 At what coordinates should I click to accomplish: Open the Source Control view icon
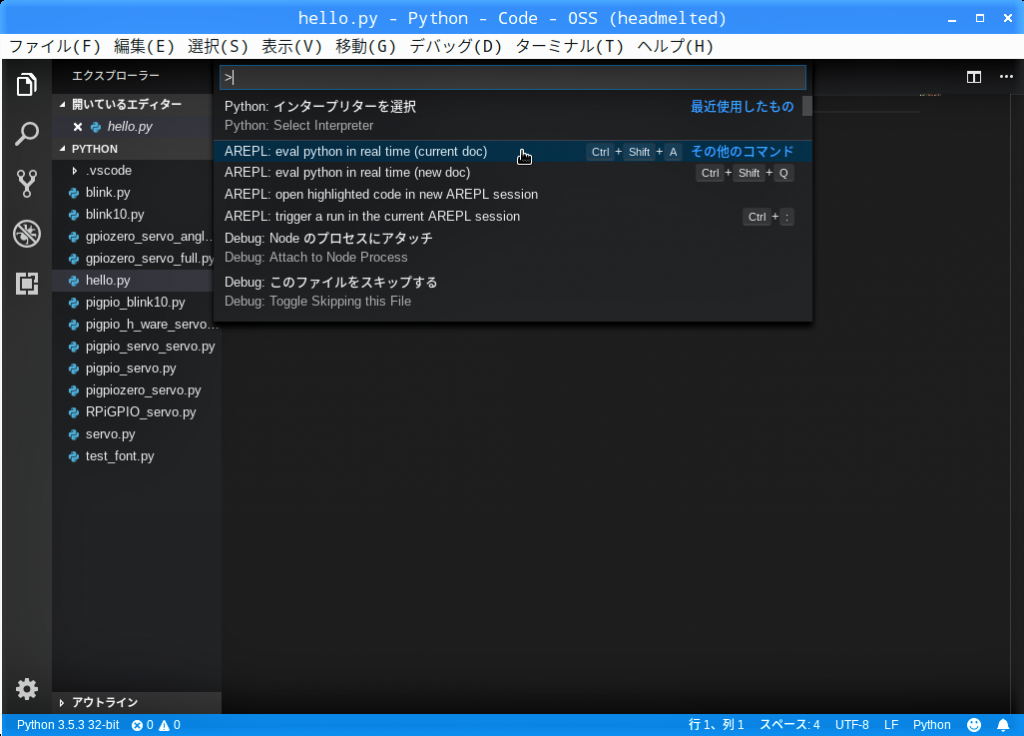[27, 183]
